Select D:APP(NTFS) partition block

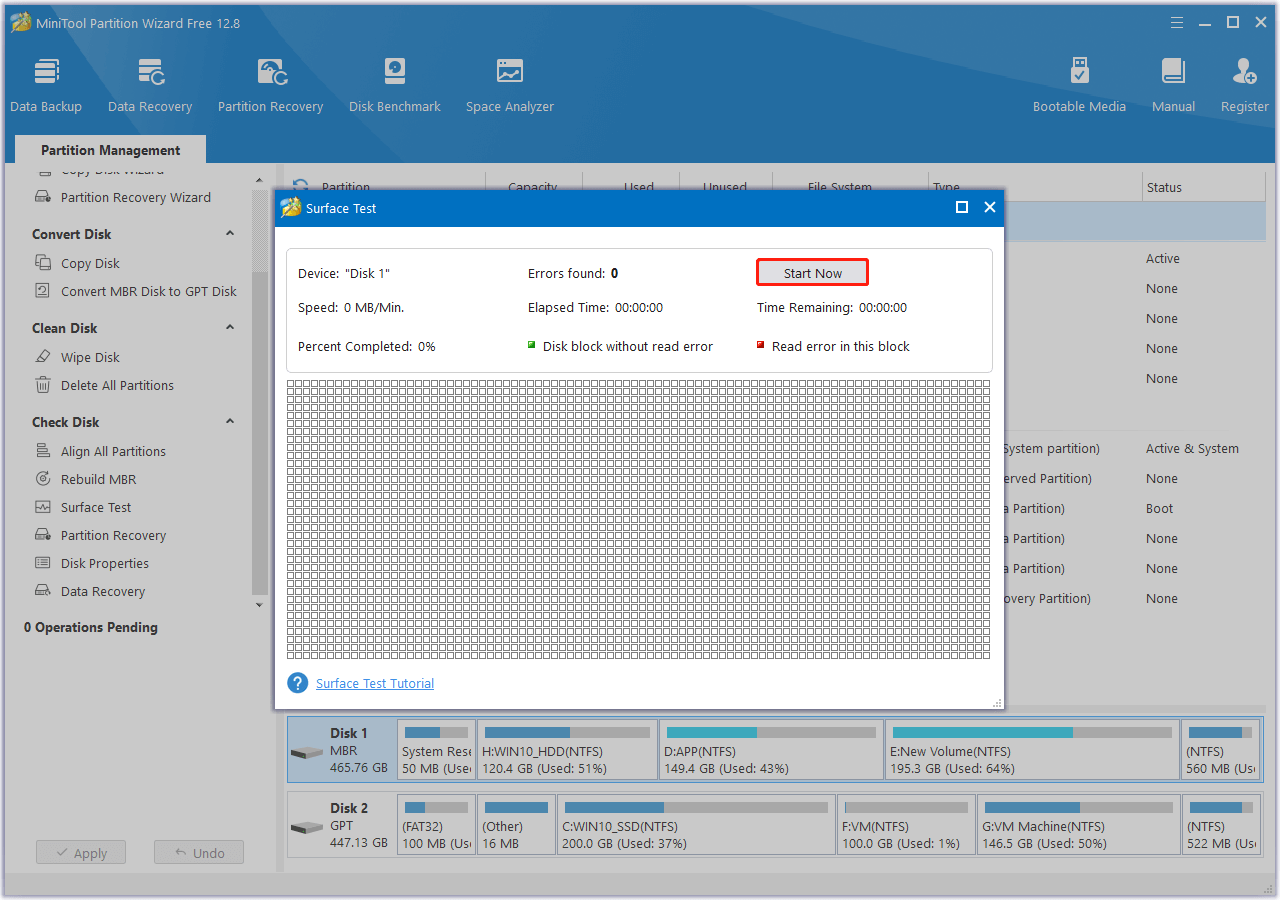(x=771, y=750)
